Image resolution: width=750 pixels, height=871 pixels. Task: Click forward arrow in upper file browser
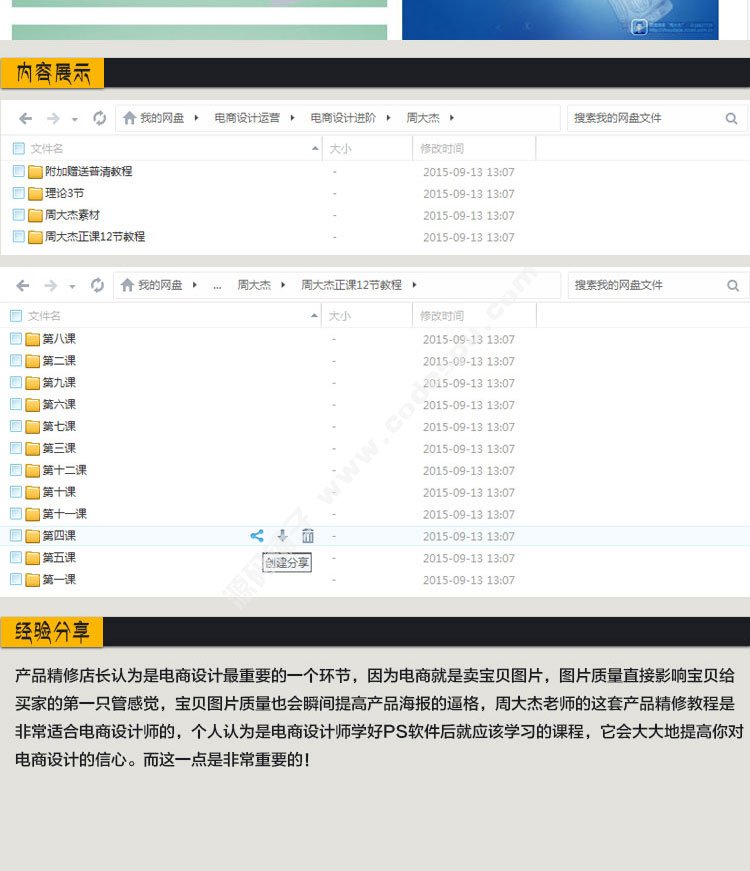click(53, 118)
